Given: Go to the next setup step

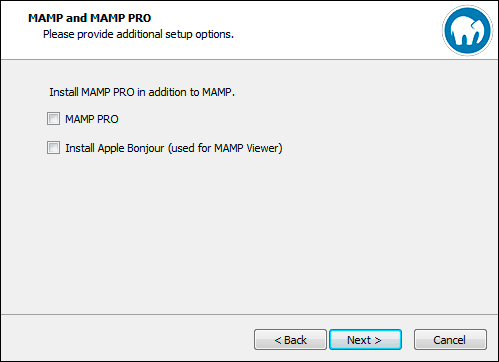Looking at the screenshot, I should coord(365,340).
